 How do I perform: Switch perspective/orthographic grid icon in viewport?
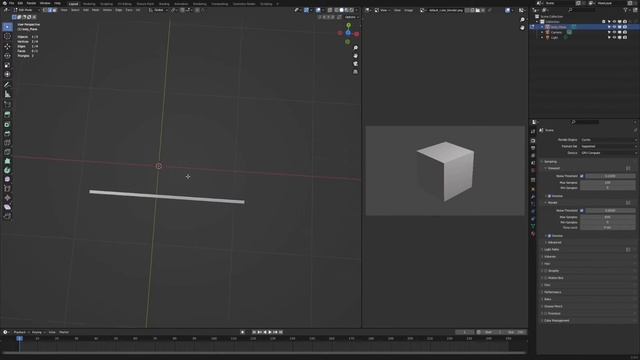pyautogui.click(x=356, y=72)
